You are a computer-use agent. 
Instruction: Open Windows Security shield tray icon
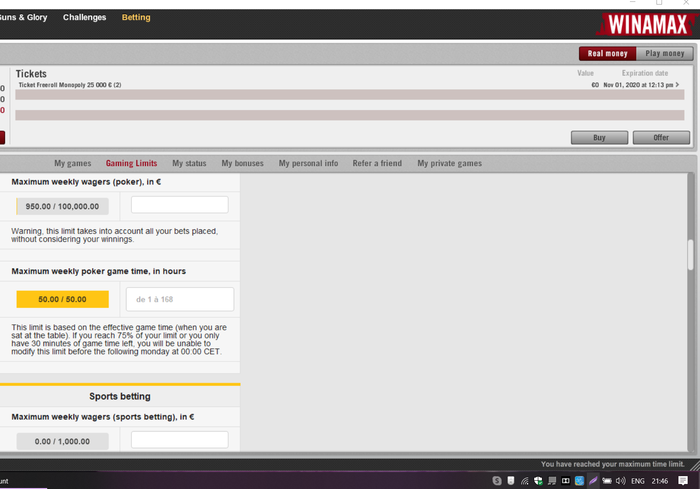[538, 481]
